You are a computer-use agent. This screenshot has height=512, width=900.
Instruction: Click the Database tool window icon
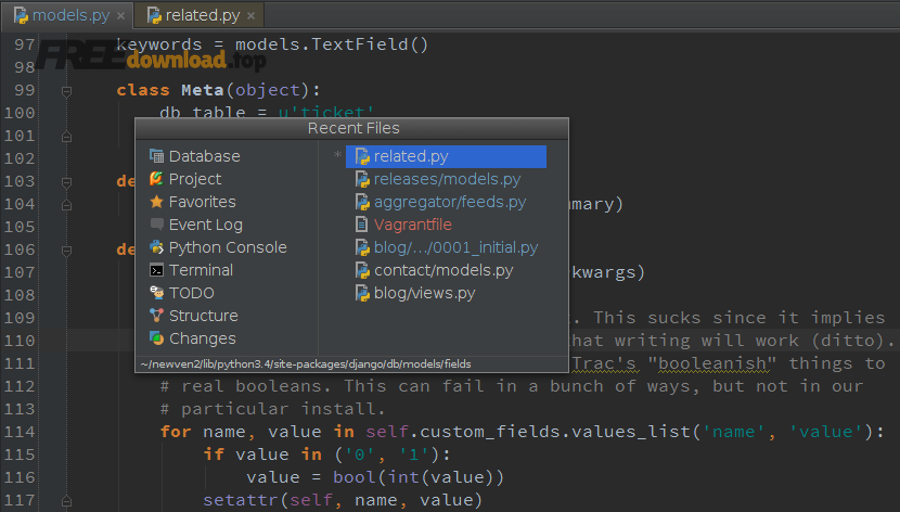(x=156, y=156)
